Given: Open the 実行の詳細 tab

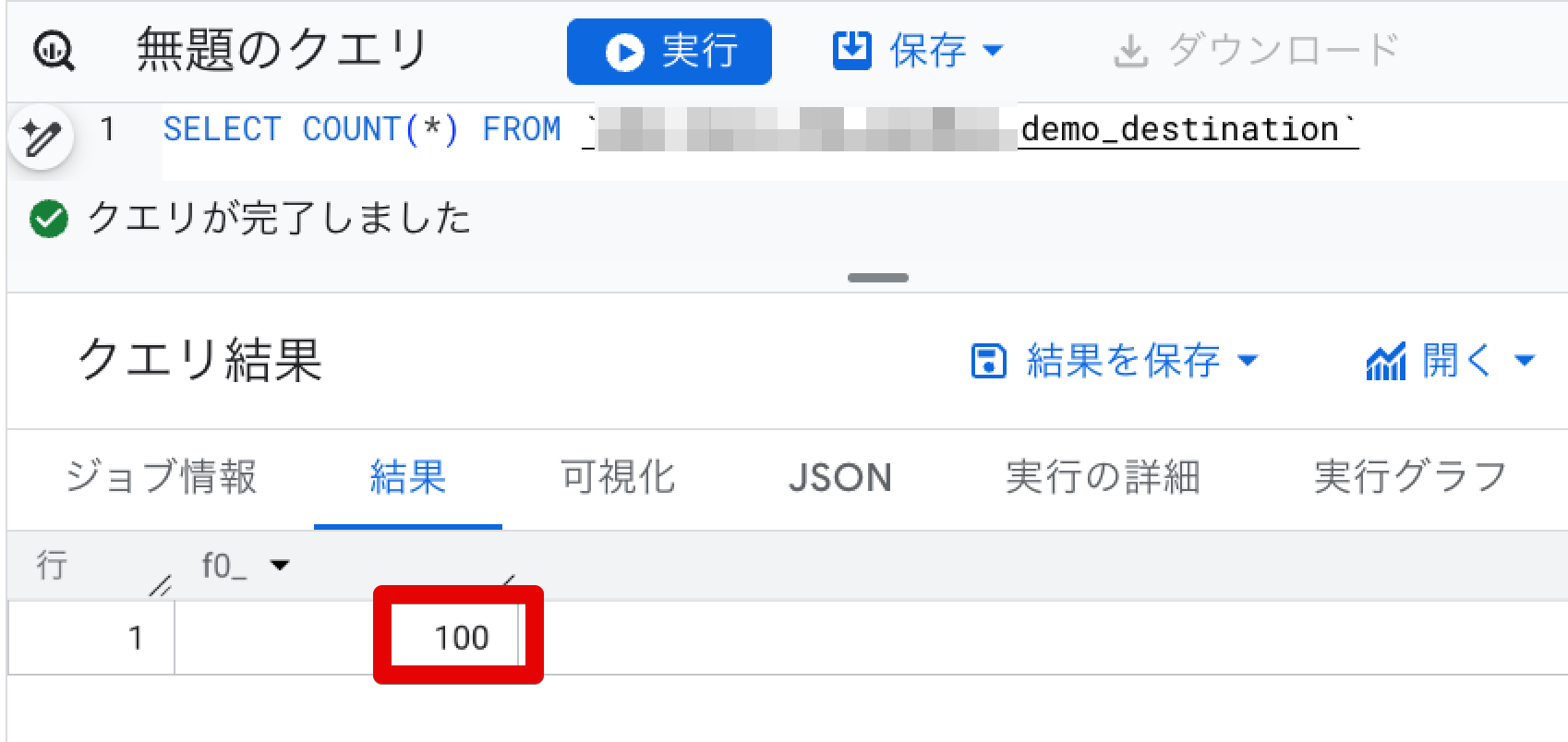Looking at the screenshot, I should coord(1103,478).
